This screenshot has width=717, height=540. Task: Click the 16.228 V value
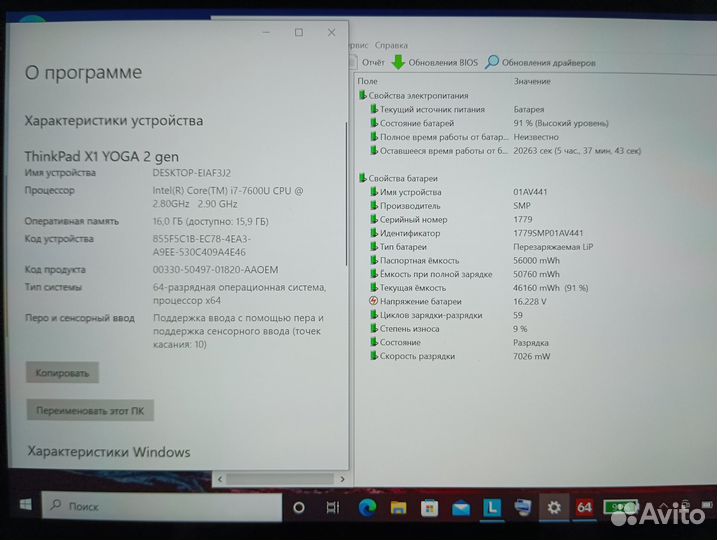(x=530, y=301)
